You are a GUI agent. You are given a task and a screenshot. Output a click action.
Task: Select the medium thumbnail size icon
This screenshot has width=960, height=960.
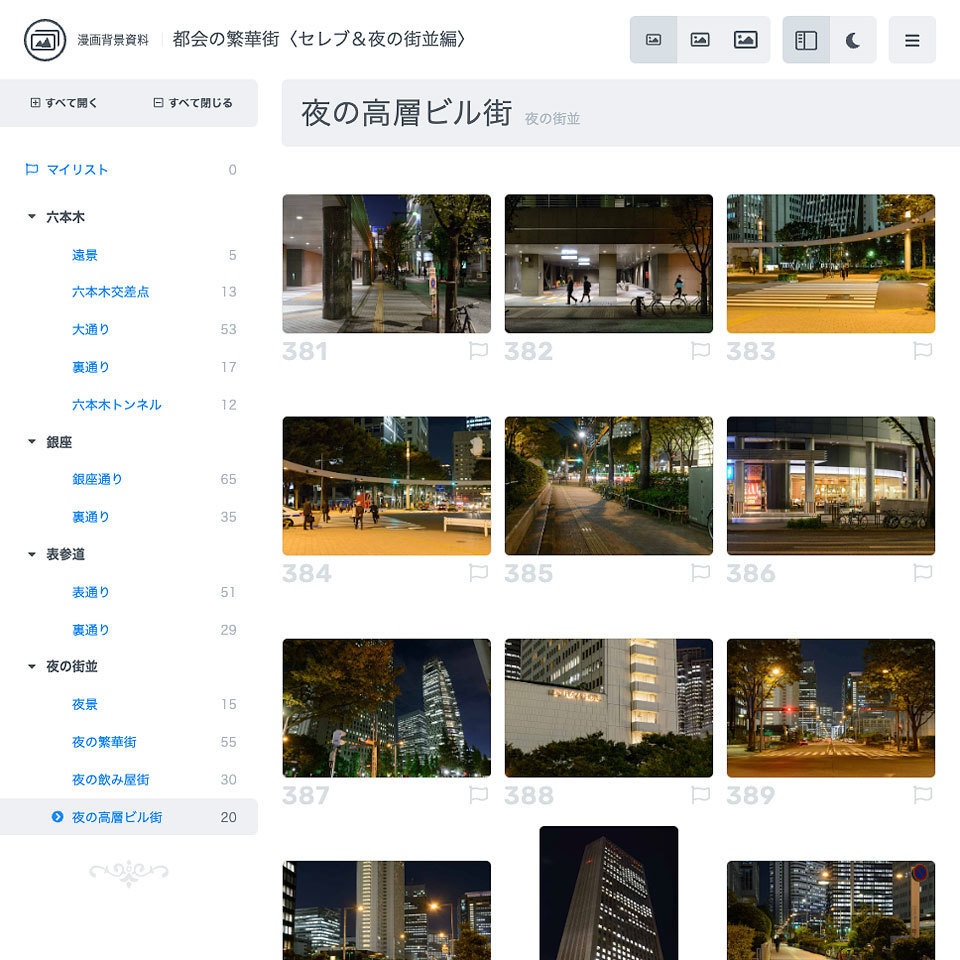tap(700, 39)
